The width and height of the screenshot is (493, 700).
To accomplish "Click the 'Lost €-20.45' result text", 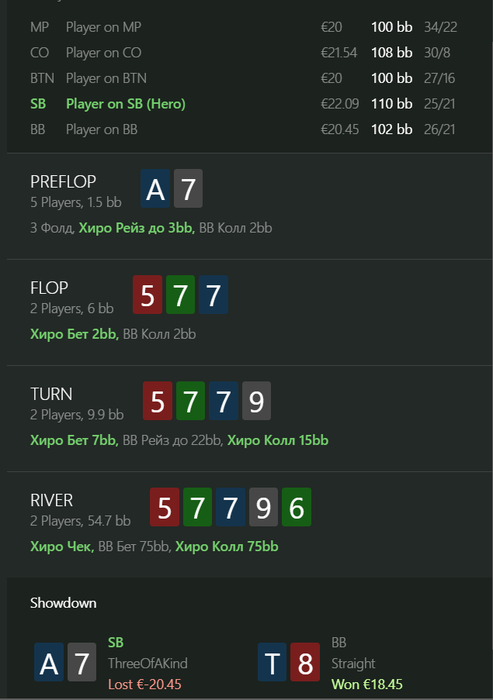I will tap(145, 684).
